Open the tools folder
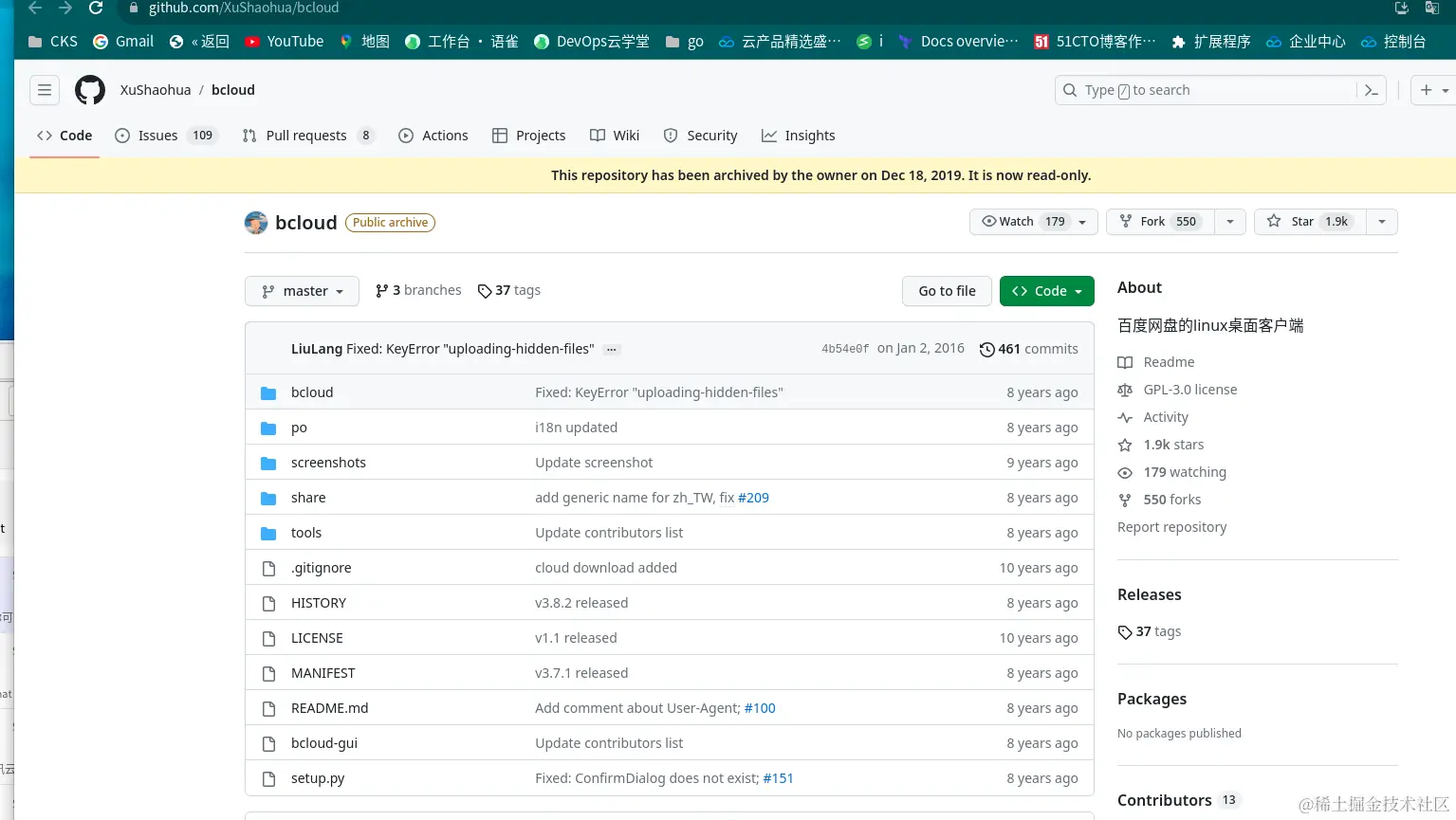Viewport: 1456px width, 820px height. tap(306, 533)
